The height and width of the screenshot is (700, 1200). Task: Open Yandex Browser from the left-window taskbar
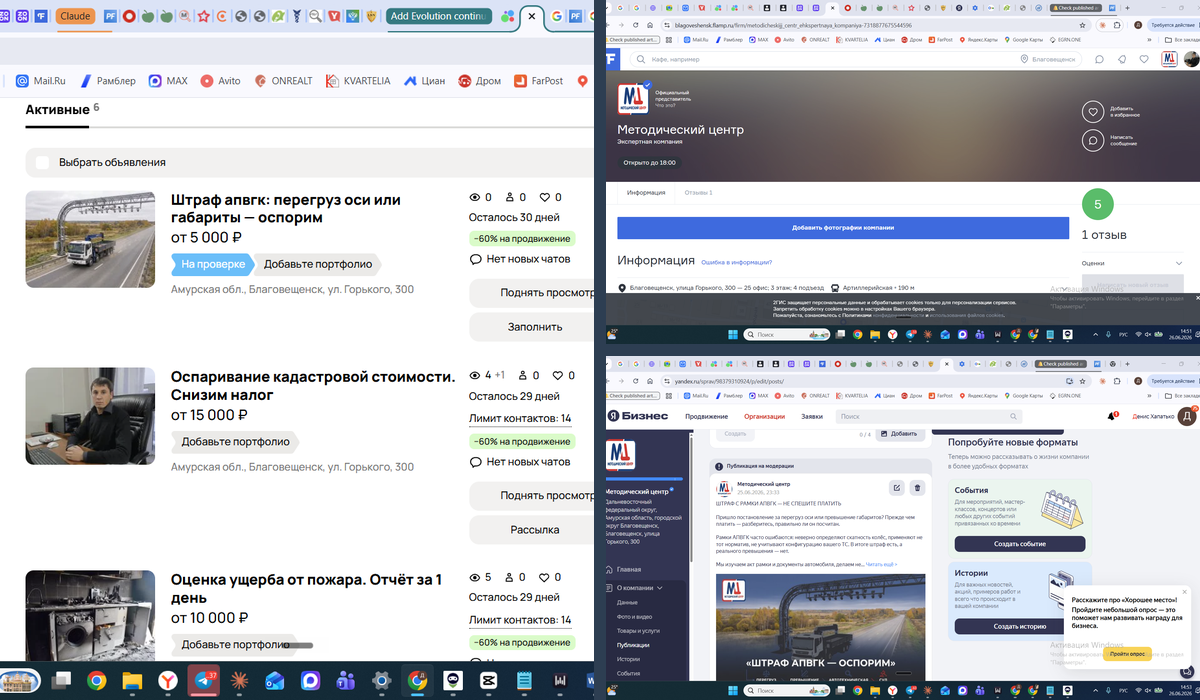pyautogui.click(x=168, y=680)
